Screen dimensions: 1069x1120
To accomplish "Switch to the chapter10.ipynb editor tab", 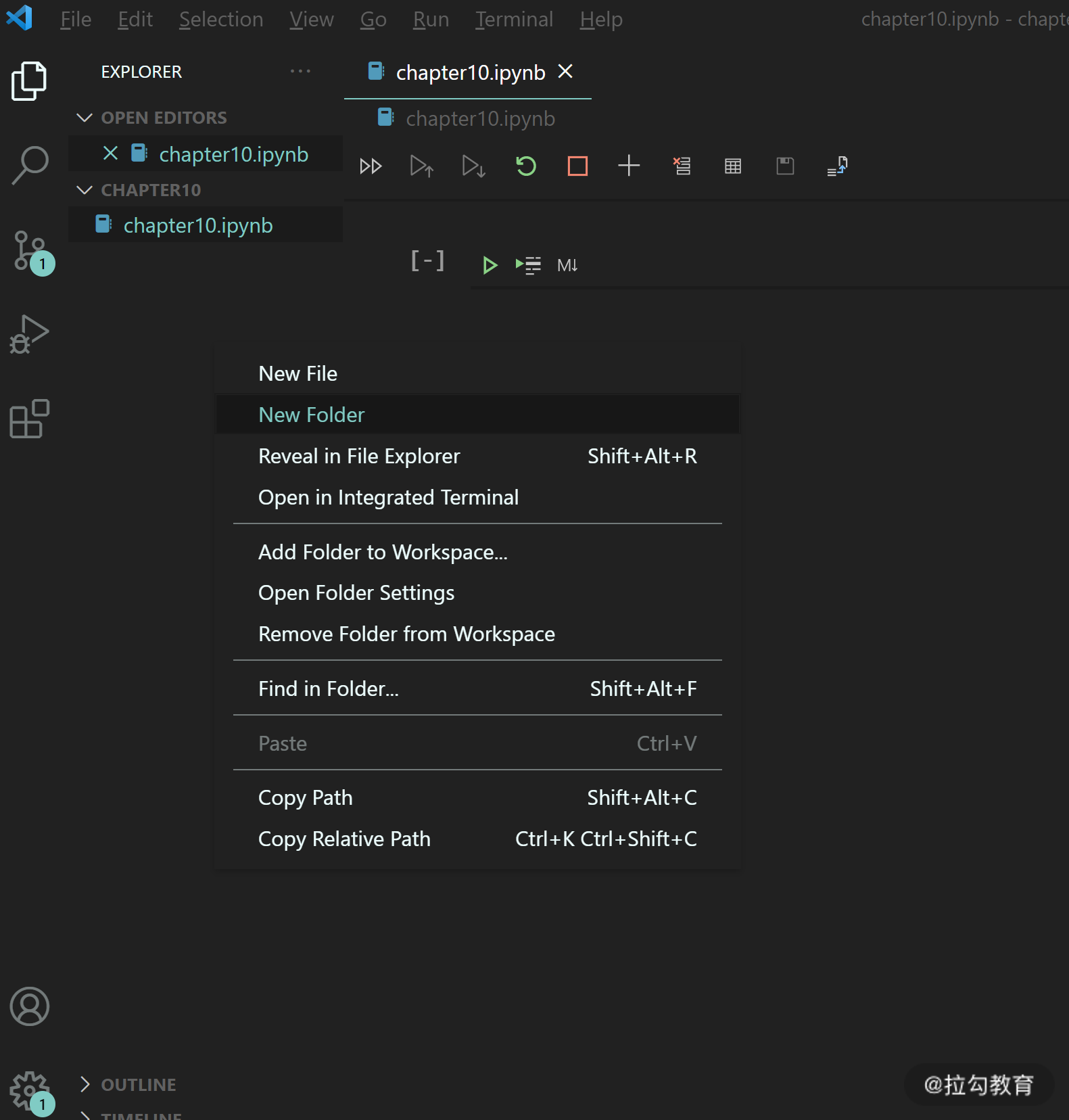I will pyautogui.click(x=467, y=72).
